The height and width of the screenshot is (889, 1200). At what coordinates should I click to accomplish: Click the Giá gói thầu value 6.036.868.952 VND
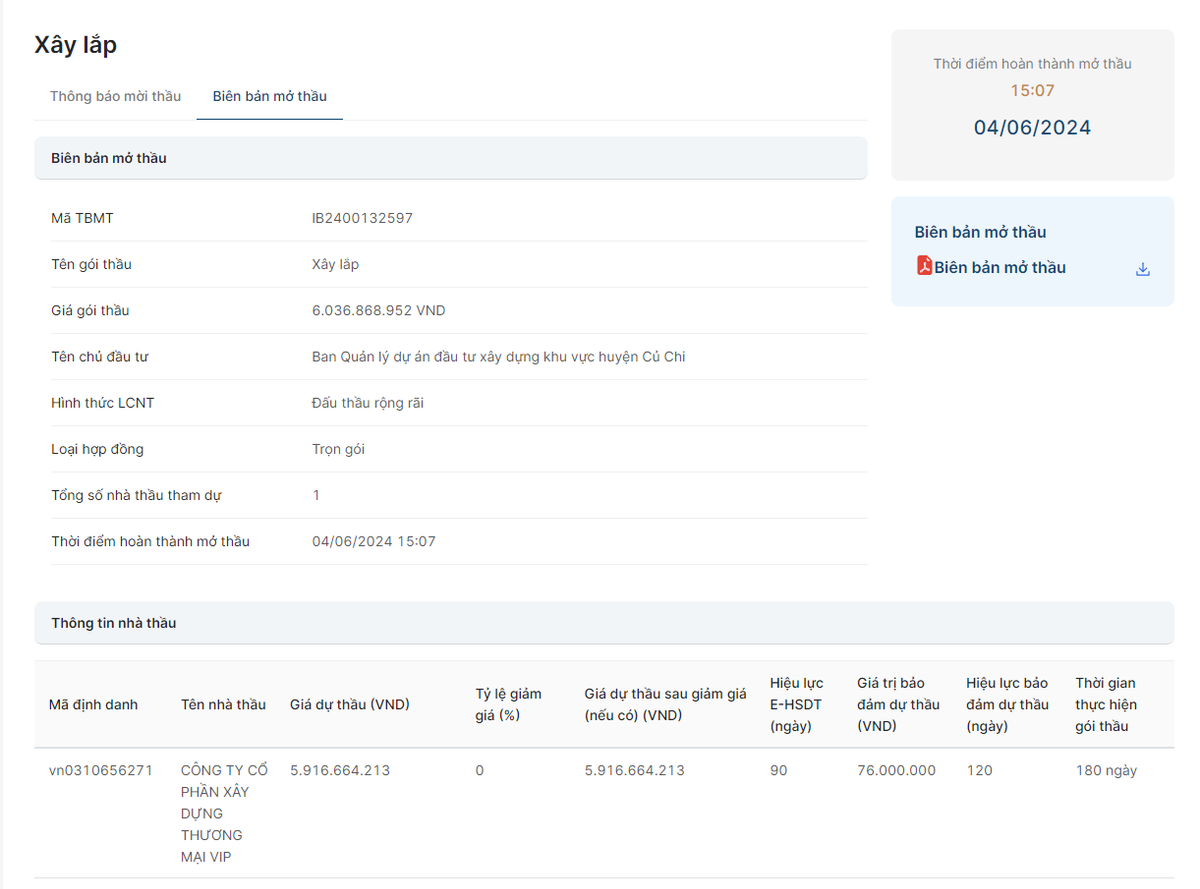378,311
